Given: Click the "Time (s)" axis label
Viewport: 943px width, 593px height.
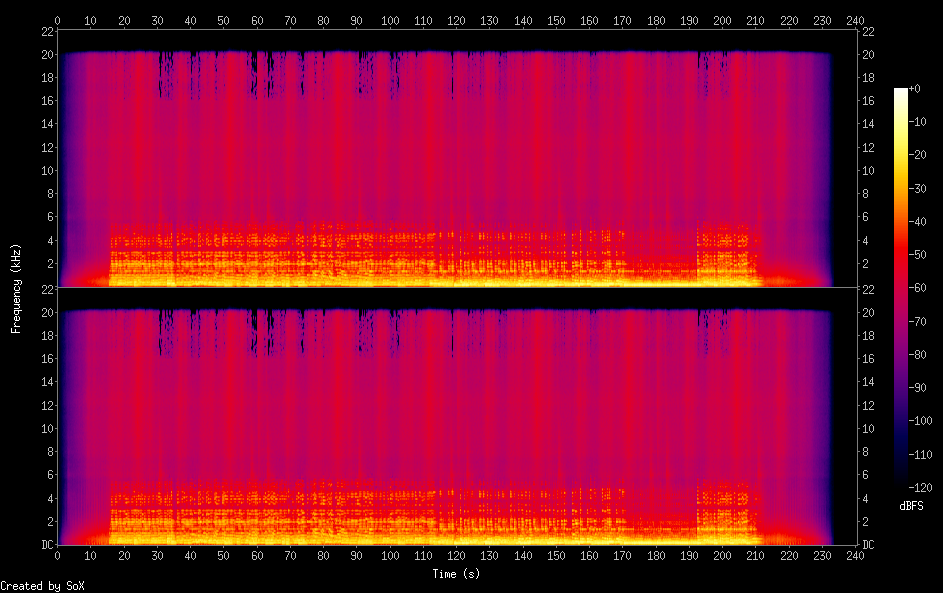Looking at the screenshot, I should (456, 574).
